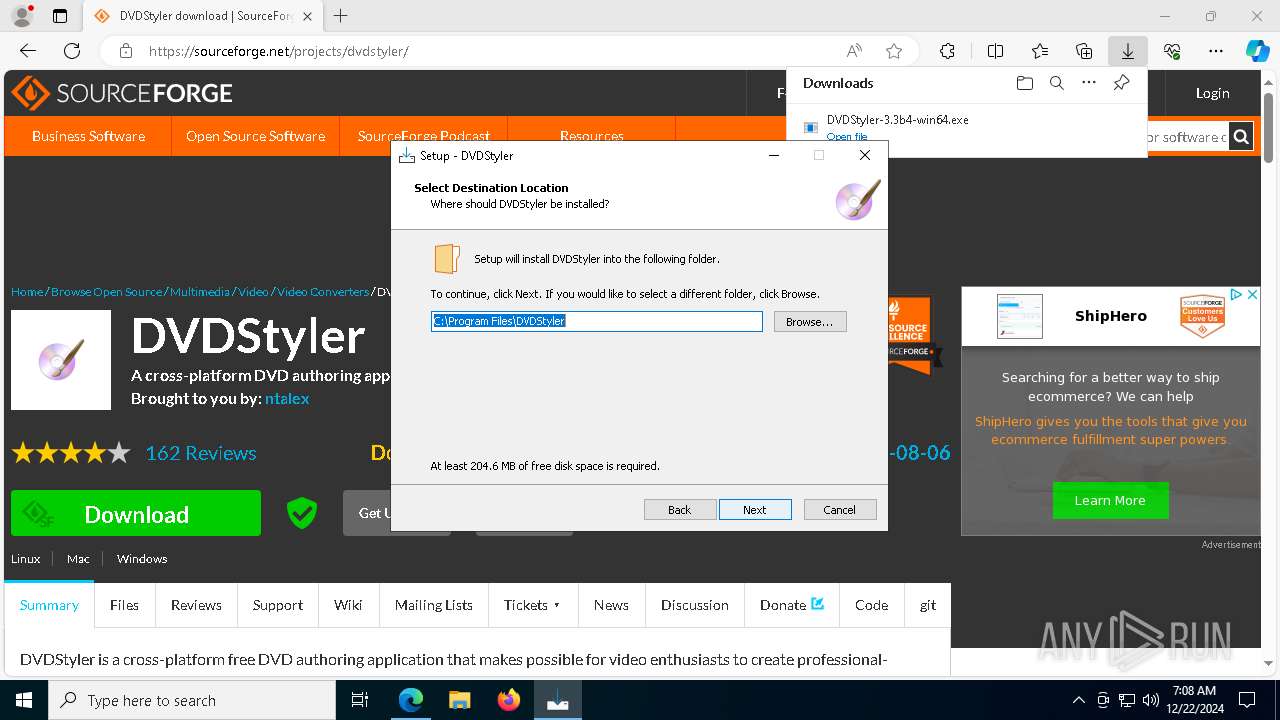This screenshot has width=1280, height=720.
Task: Open 162 Reviews link
Action: pos(201,453)
